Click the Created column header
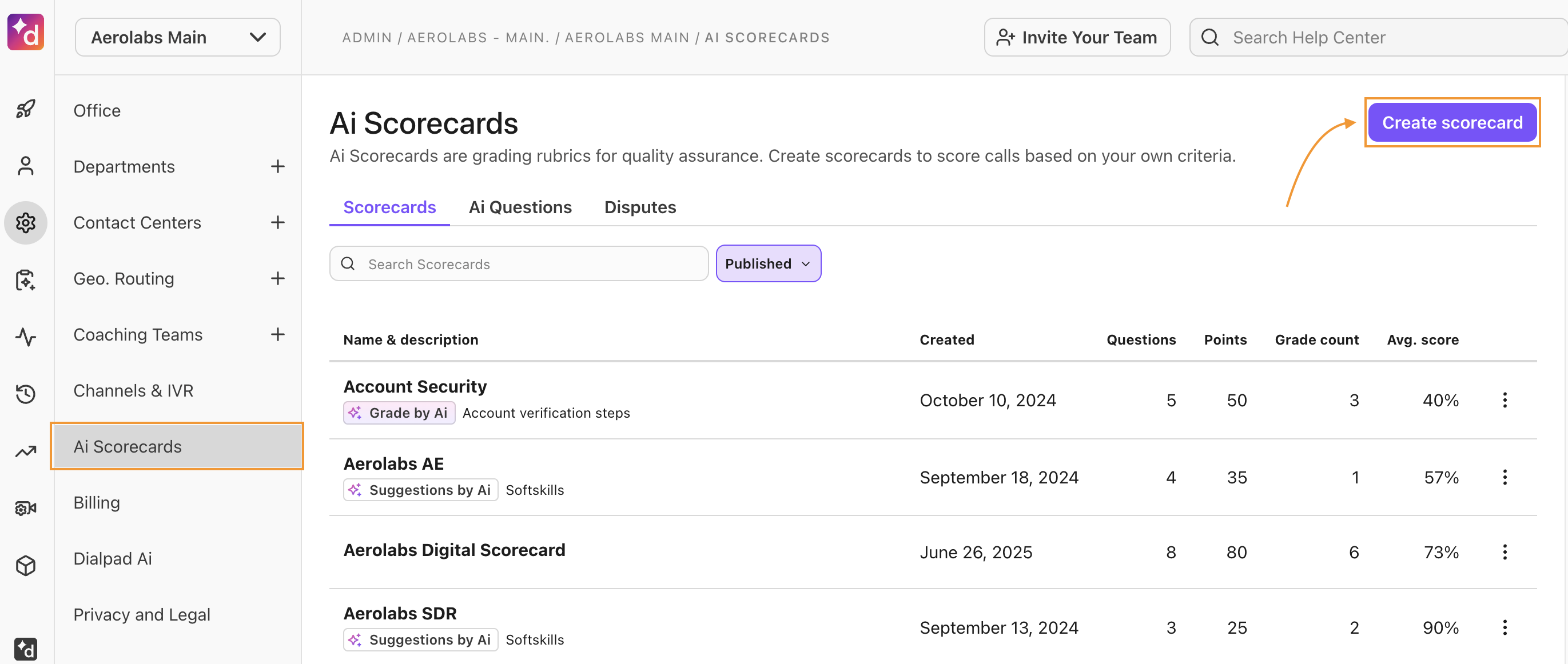Screen dimensions: 1568x664 click(946, 340)
